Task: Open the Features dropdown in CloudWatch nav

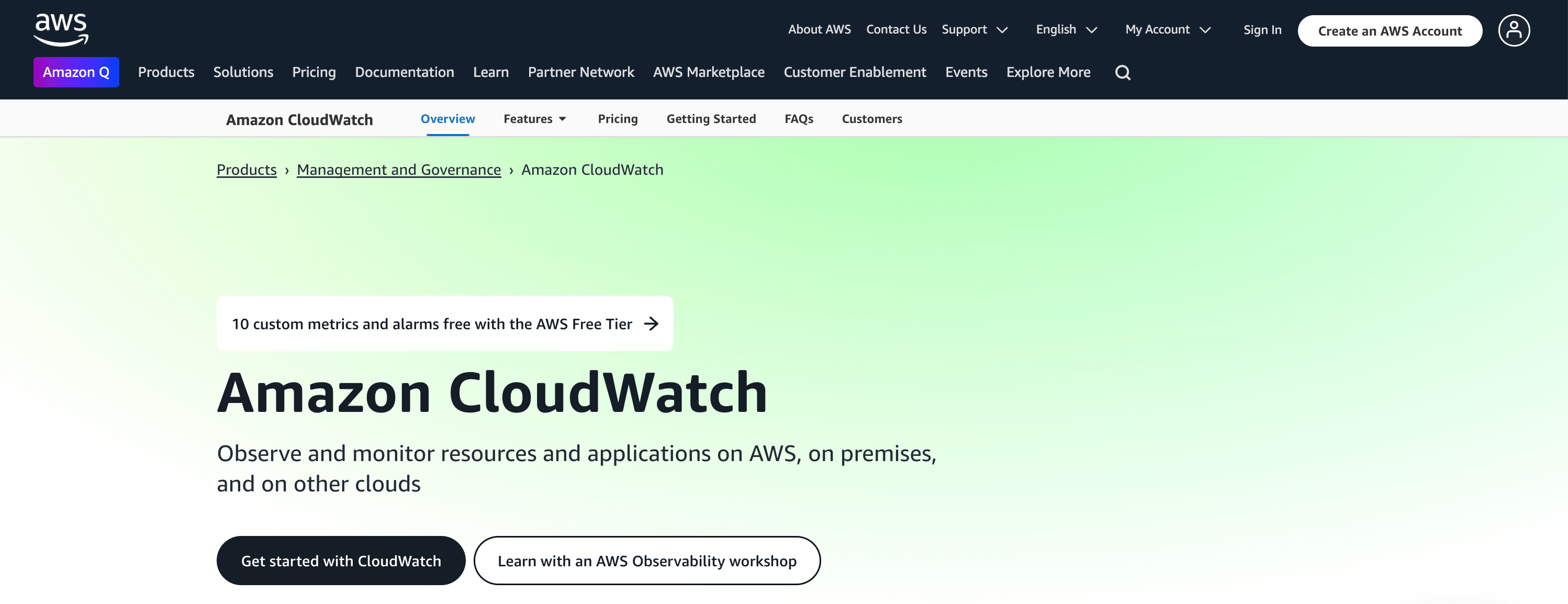Action: coord(534,119)
